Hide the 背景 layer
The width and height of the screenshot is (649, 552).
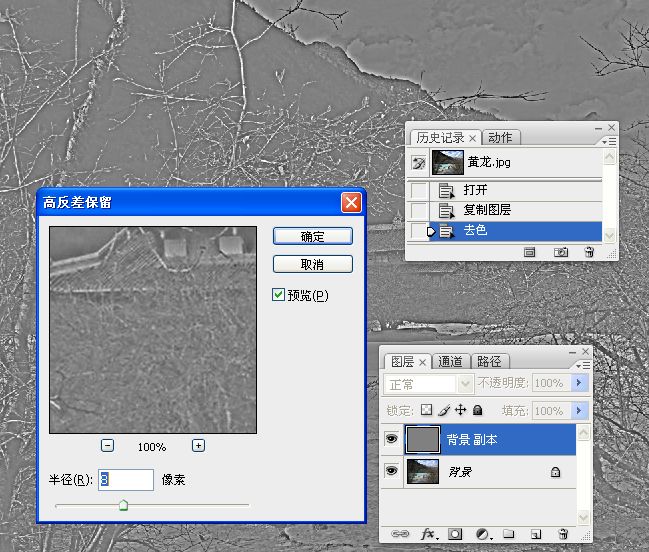391,470
